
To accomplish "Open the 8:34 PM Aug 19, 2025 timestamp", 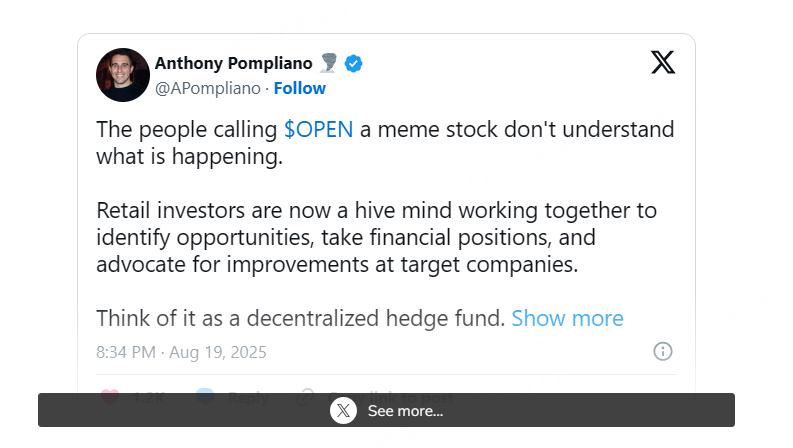I will coord(181,352).
